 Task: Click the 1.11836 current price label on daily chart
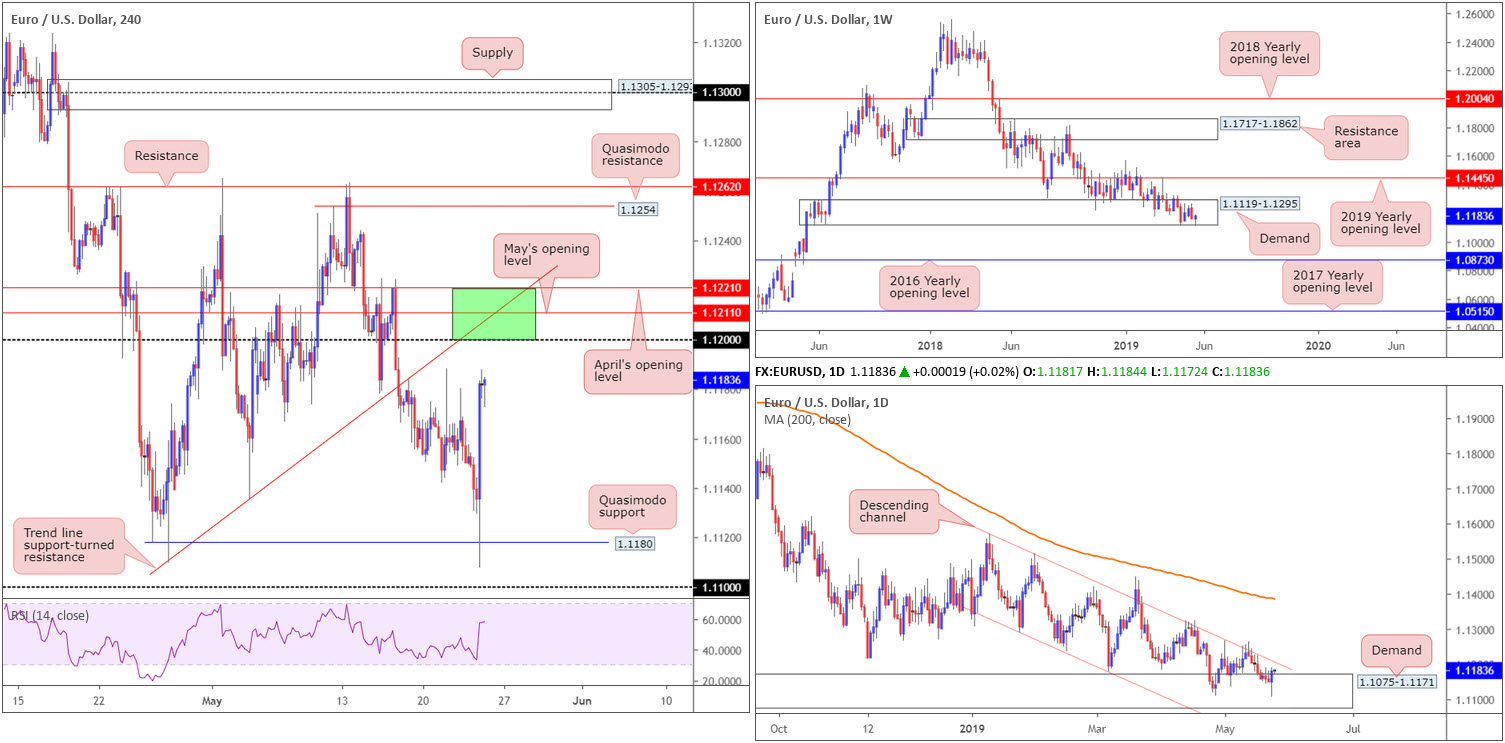coord(1474,670)
